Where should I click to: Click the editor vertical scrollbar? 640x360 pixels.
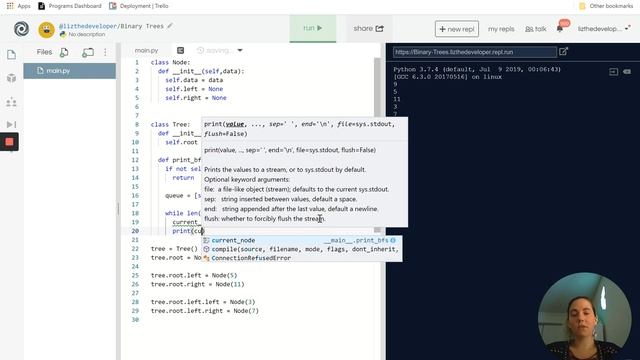point(377,145)
